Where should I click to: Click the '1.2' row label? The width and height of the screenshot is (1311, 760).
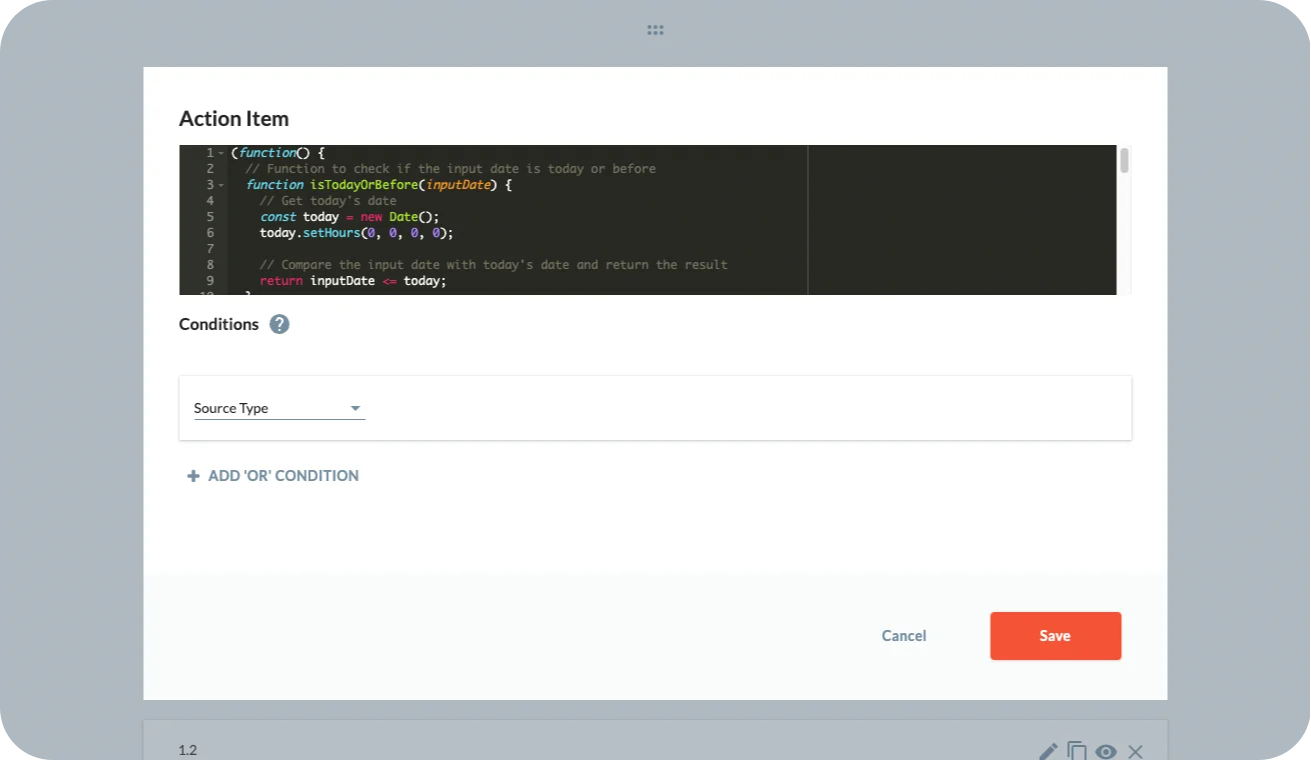point(188,750)
